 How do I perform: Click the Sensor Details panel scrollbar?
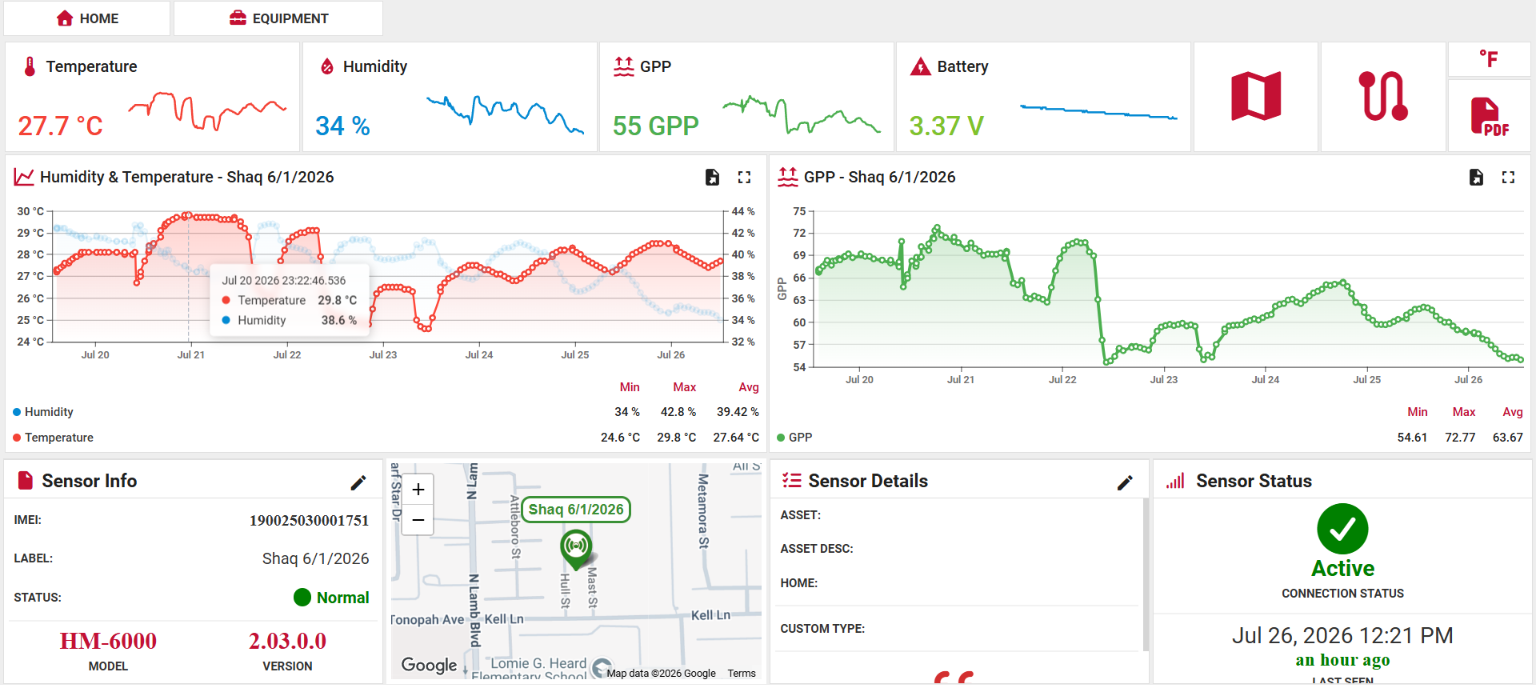pyautogui.click(x=1147, y=575)
